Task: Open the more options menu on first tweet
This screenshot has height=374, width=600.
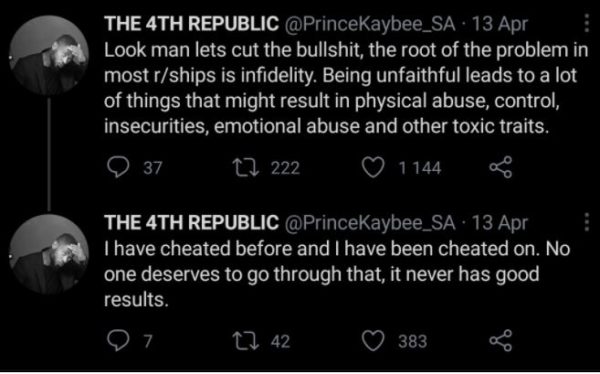Action: (586, 24)
